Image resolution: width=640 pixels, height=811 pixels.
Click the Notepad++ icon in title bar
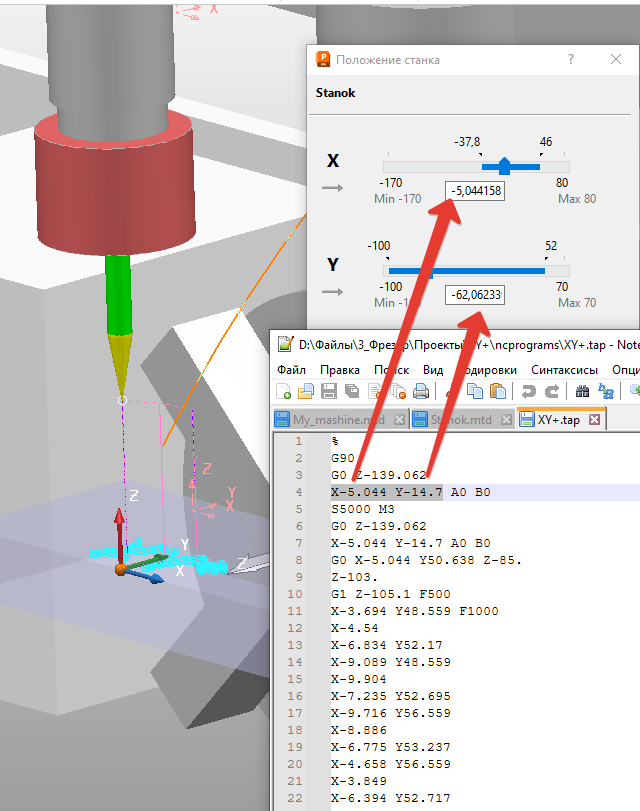[285, 344]
